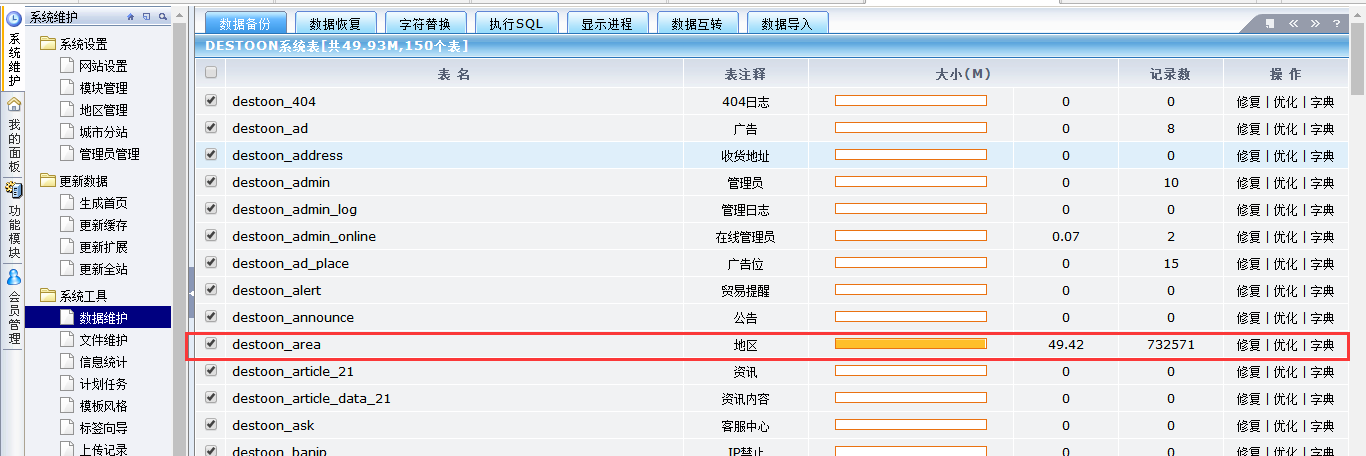Click the destoon_area size bar
The height and width of the screenshot is (456, 1366).
910,344
